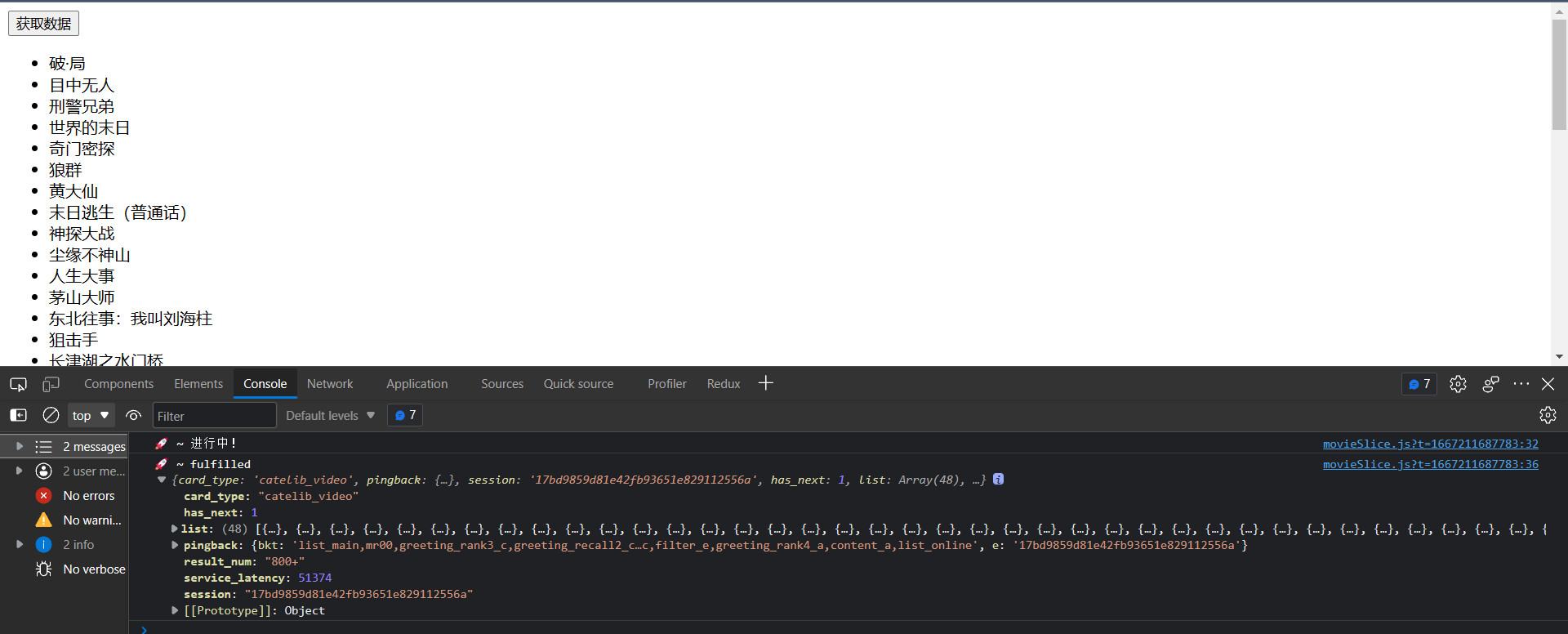Open the top JavaScript context dropdown
Screen dimensions: 1568x634
(x=91, y=415)
